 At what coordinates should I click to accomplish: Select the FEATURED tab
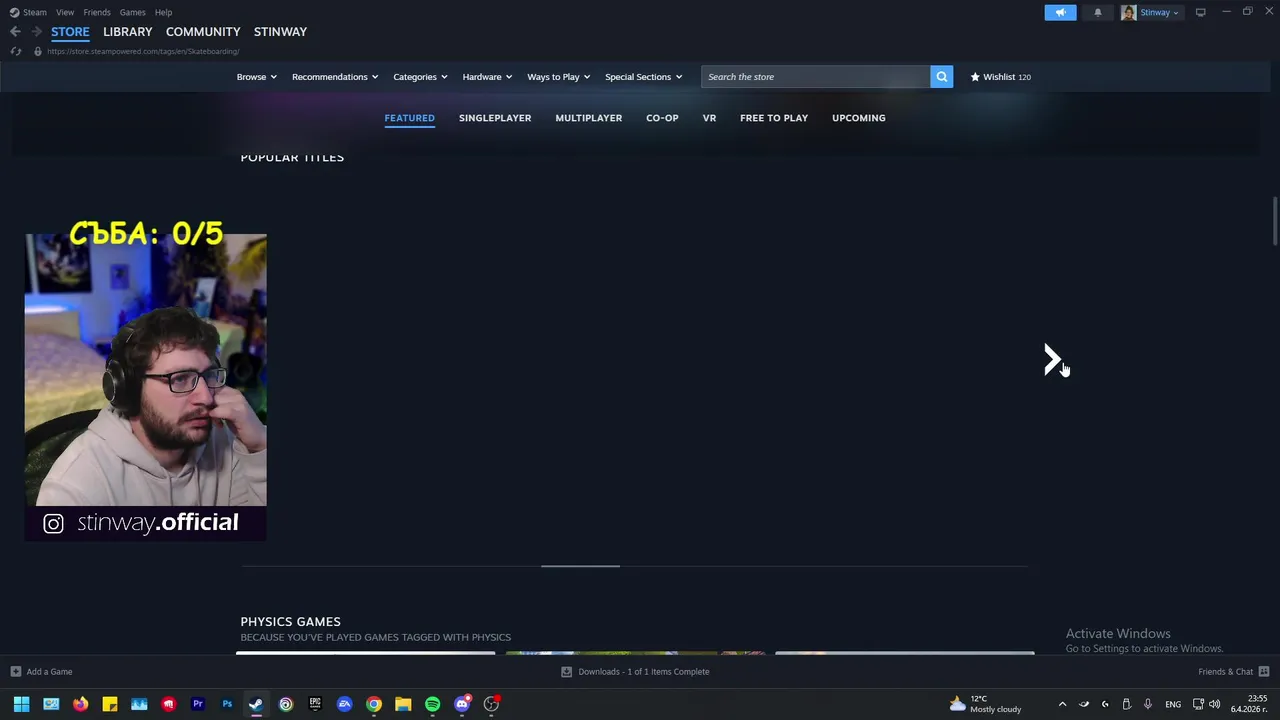pos(409,118)
